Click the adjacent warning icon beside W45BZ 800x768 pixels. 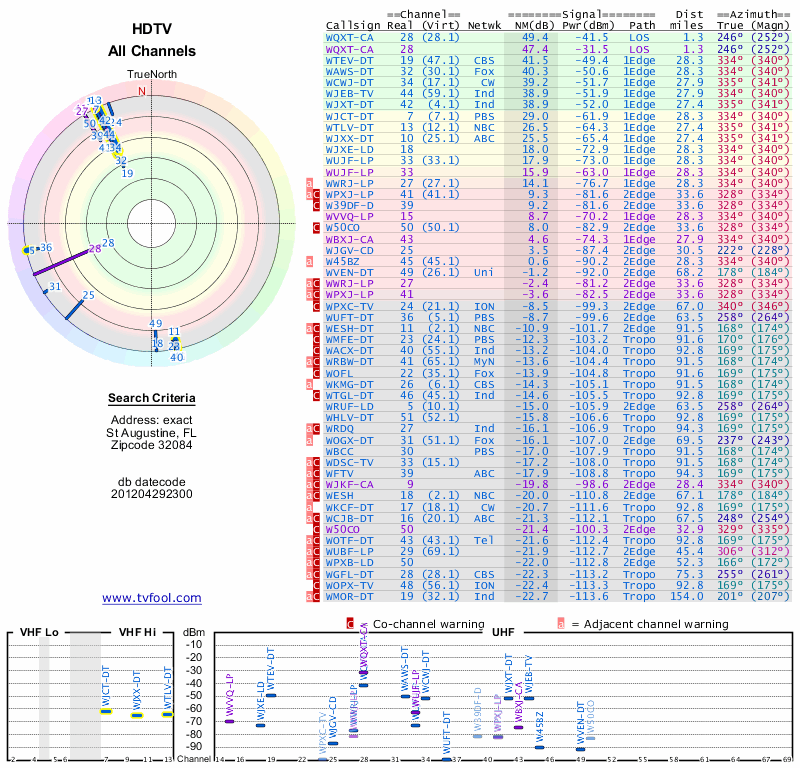point(309,261)
